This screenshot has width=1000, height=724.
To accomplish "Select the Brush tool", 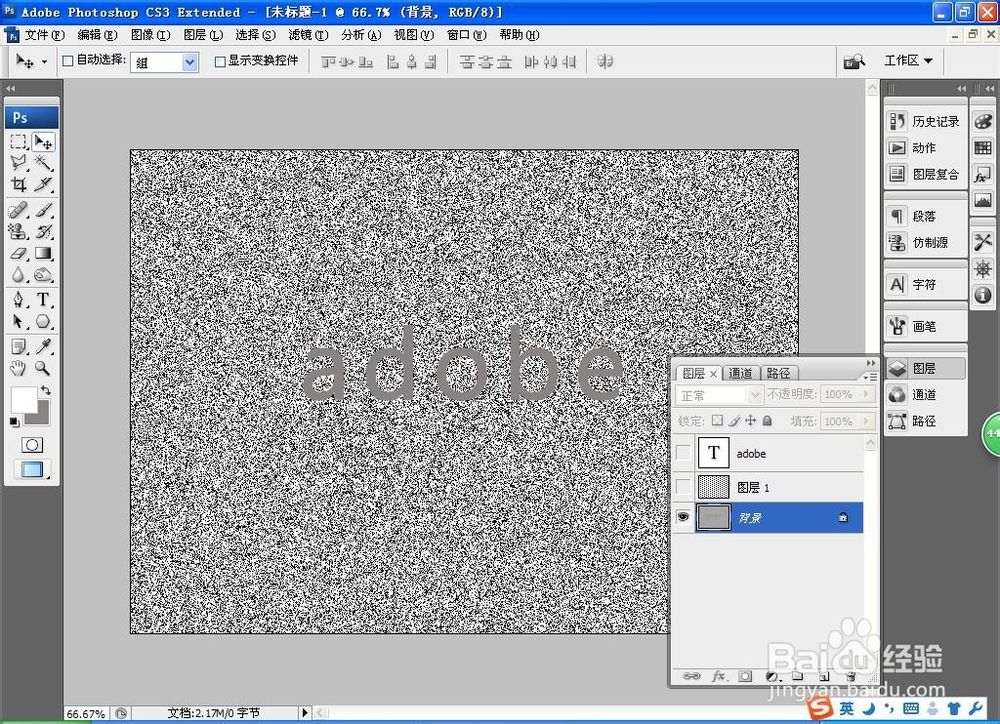I will 43,210.
